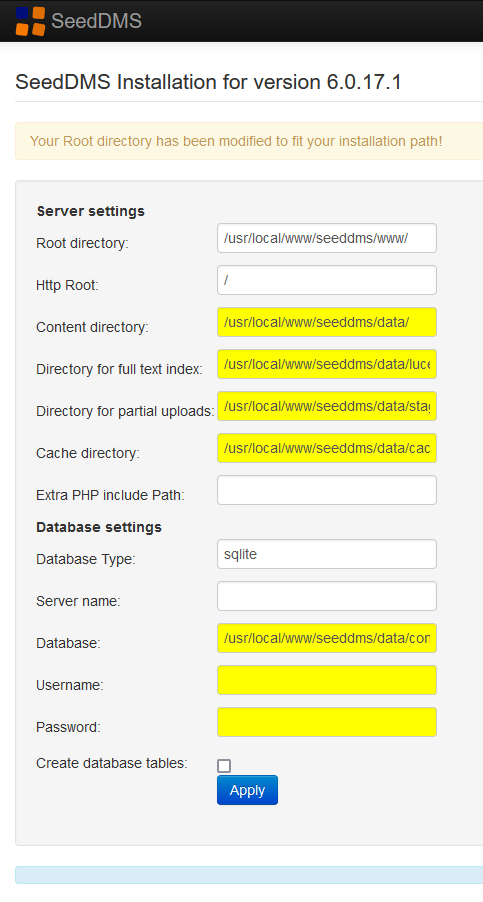Focus the Password field
The height and width of the screenshot is (902, 483).
pos(327,722)
